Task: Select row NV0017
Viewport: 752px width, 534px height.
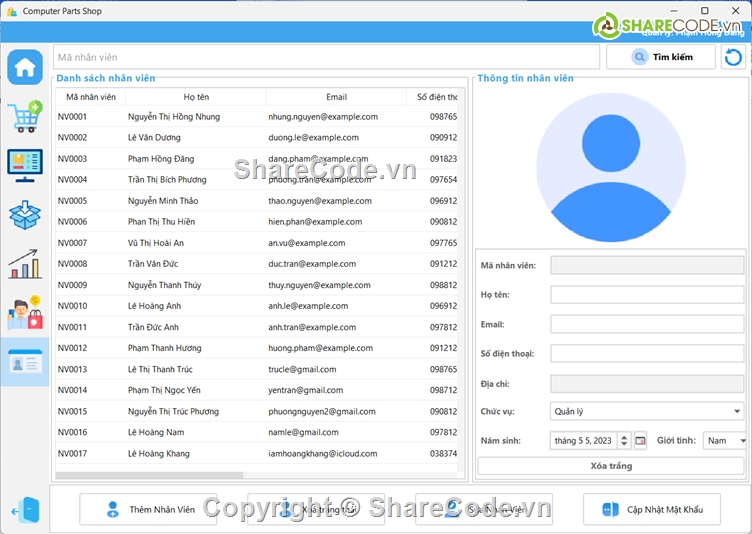Action: click(x=257, y=453)
